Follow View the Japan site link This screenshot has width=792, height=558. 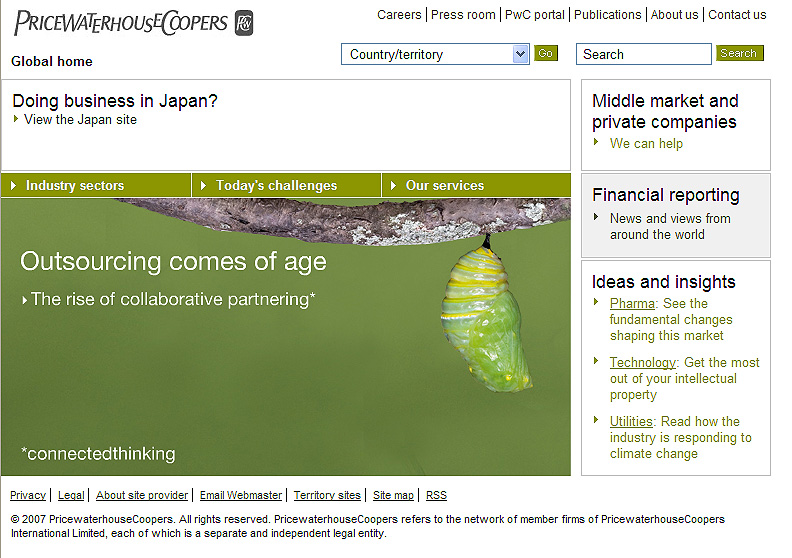click(x=80, y=120)
